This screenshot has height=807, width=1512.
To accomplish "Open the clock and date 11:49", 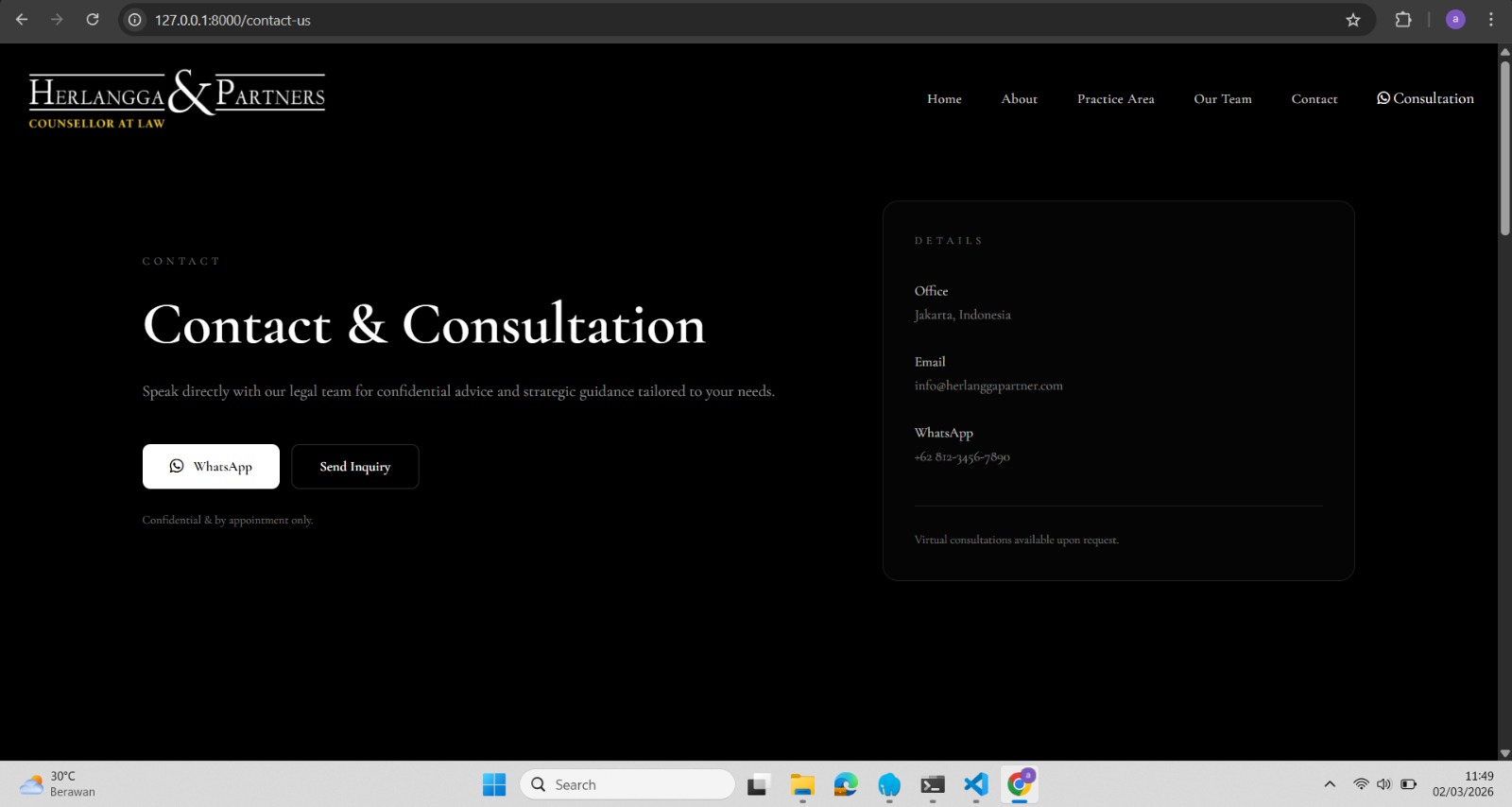I will coord(1463,784).
